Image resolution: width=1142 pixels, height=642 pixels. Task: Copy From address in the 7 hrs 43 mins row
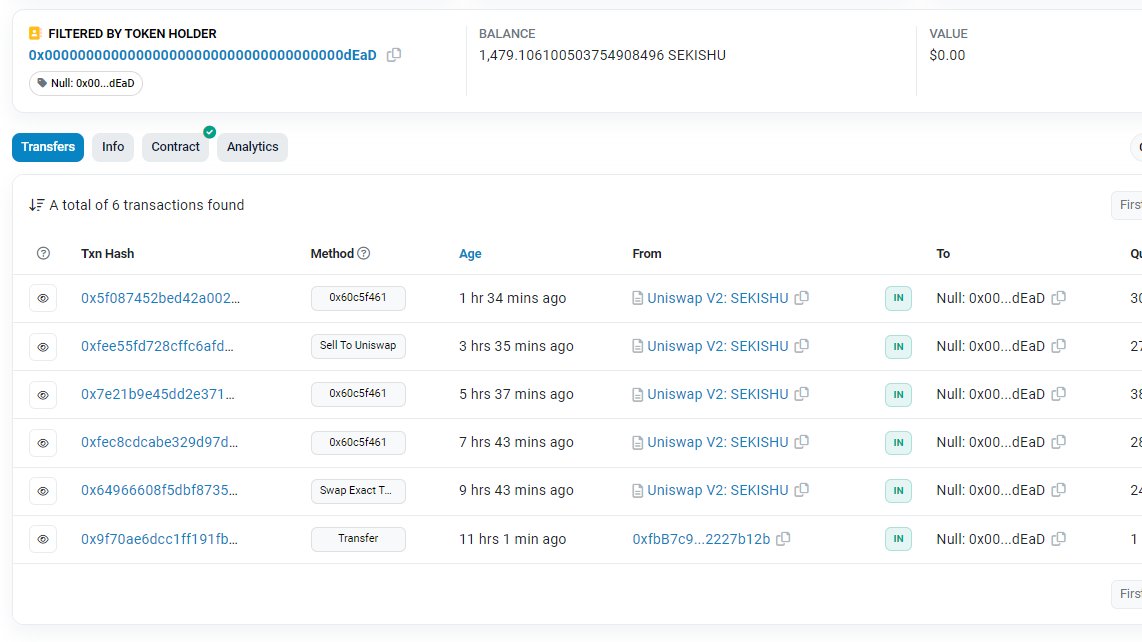[802, 442]
